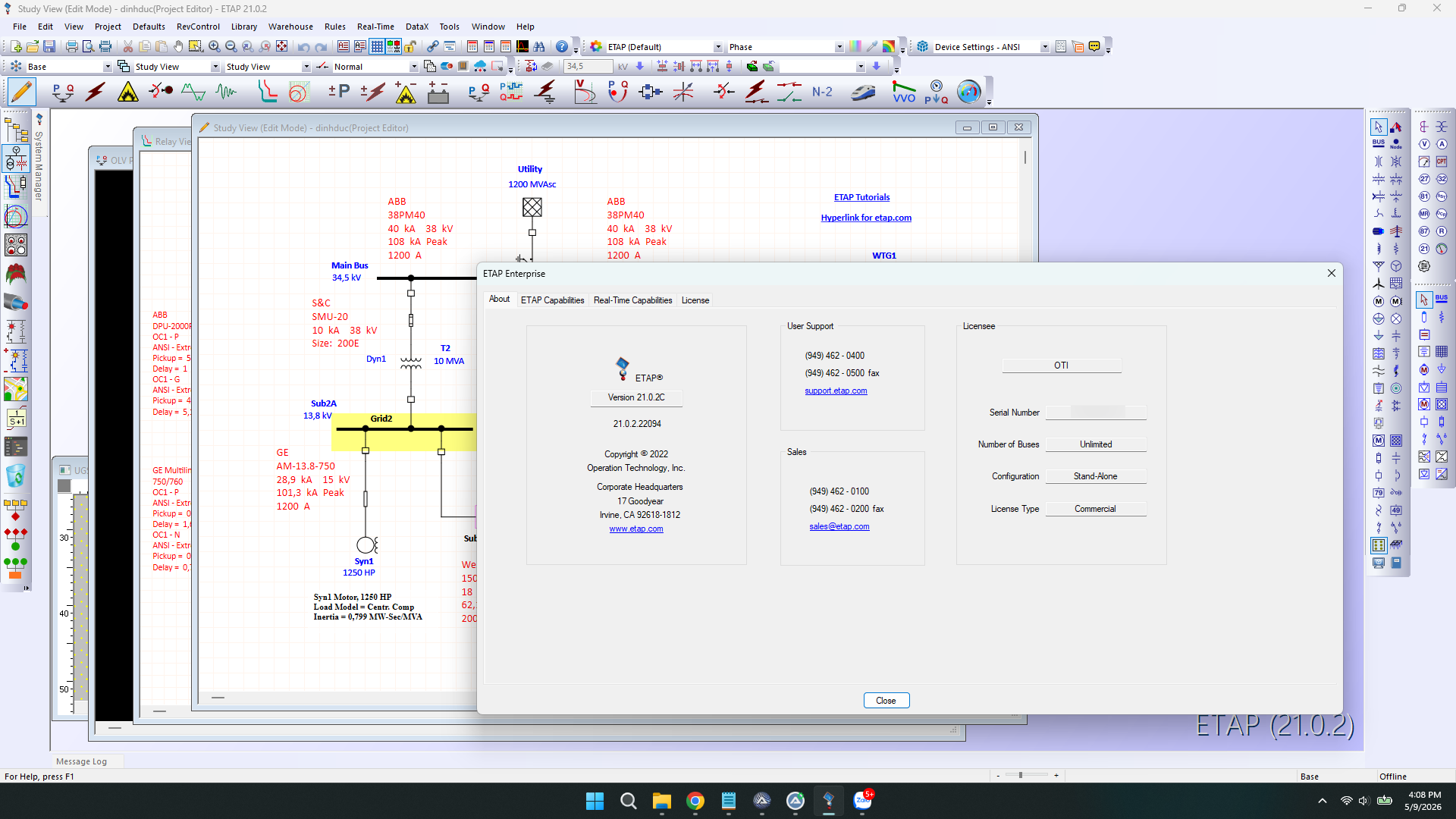Toggle the padlock lock button
The width and height of the screenshot is (1456, 819).
pos(410,47)
